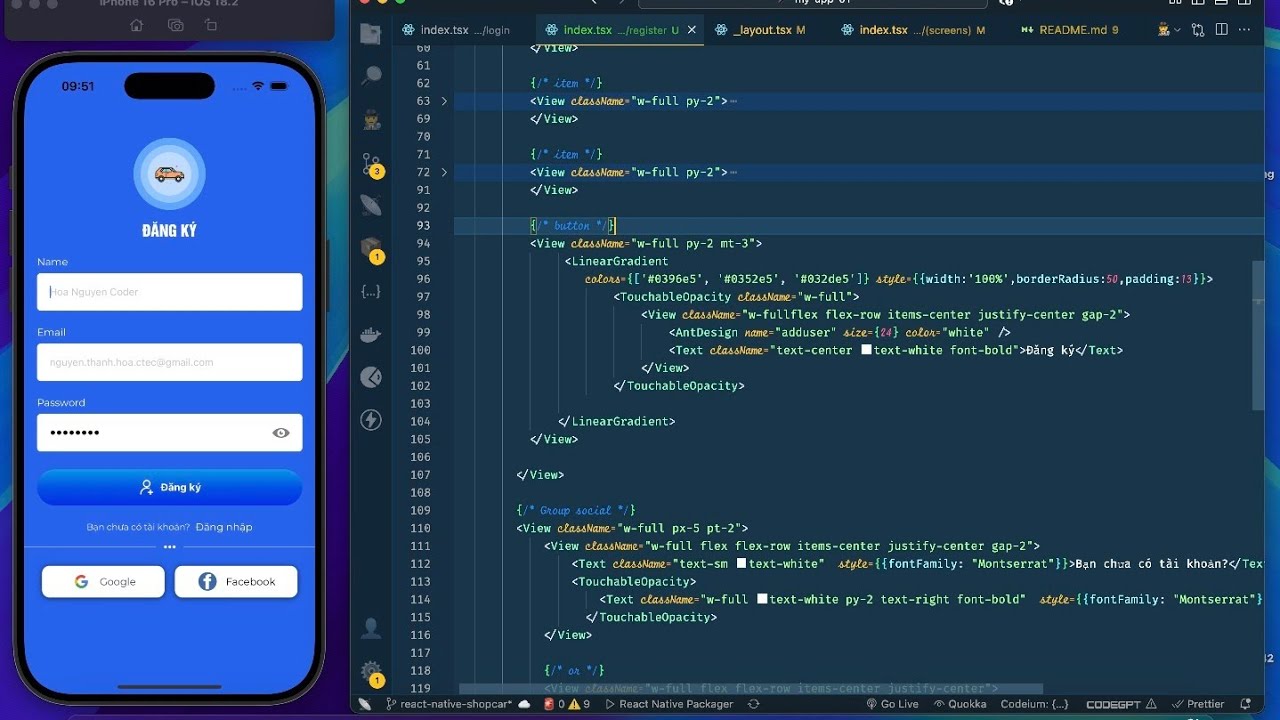This screenshot has height=720, width=1280.
Task: Open the satellite dish view in the activity bar
Action: 371,206
